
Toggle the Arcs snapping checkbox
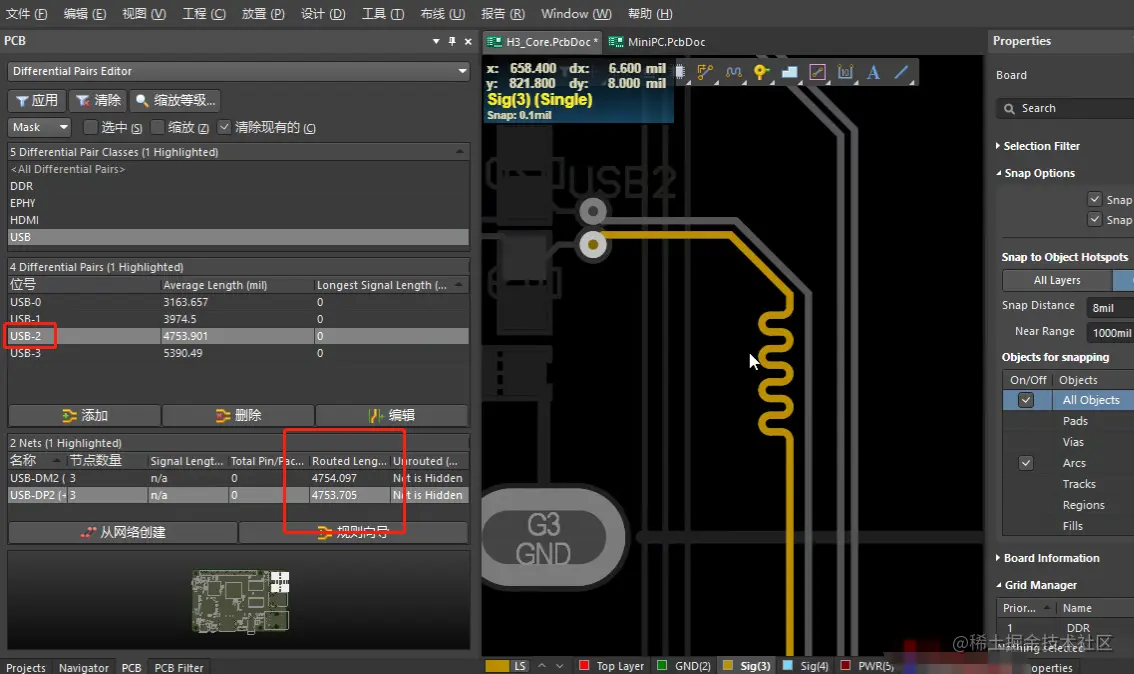pyautogui.click(x=1026, y=463)
